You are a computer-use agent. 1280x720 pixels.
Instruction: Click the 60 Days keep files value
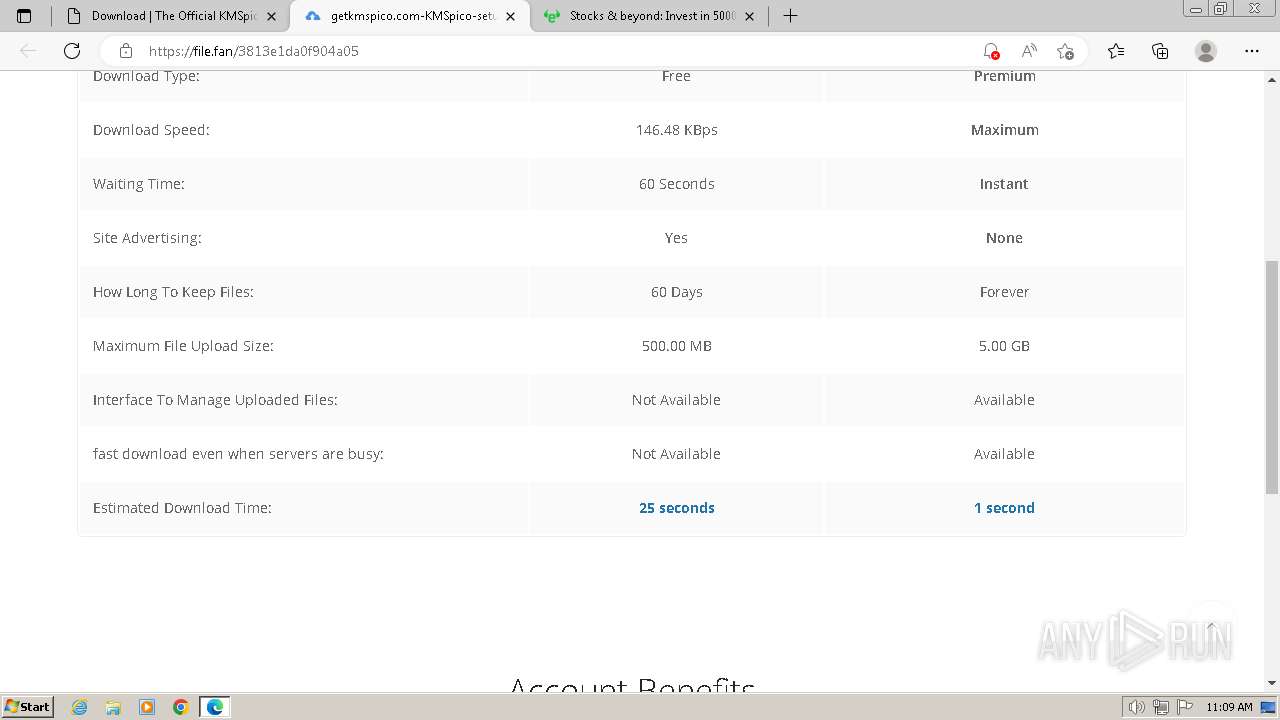coord(677,292)
